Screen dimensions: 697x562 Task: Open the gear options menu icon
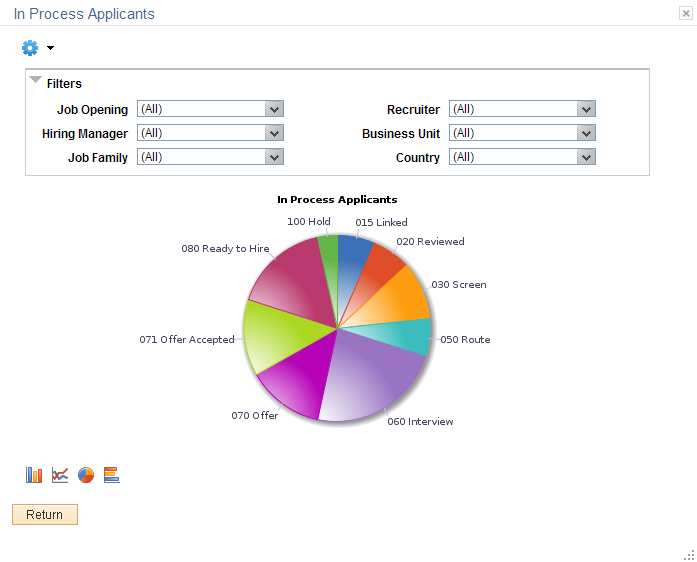[x=30, y=48]
